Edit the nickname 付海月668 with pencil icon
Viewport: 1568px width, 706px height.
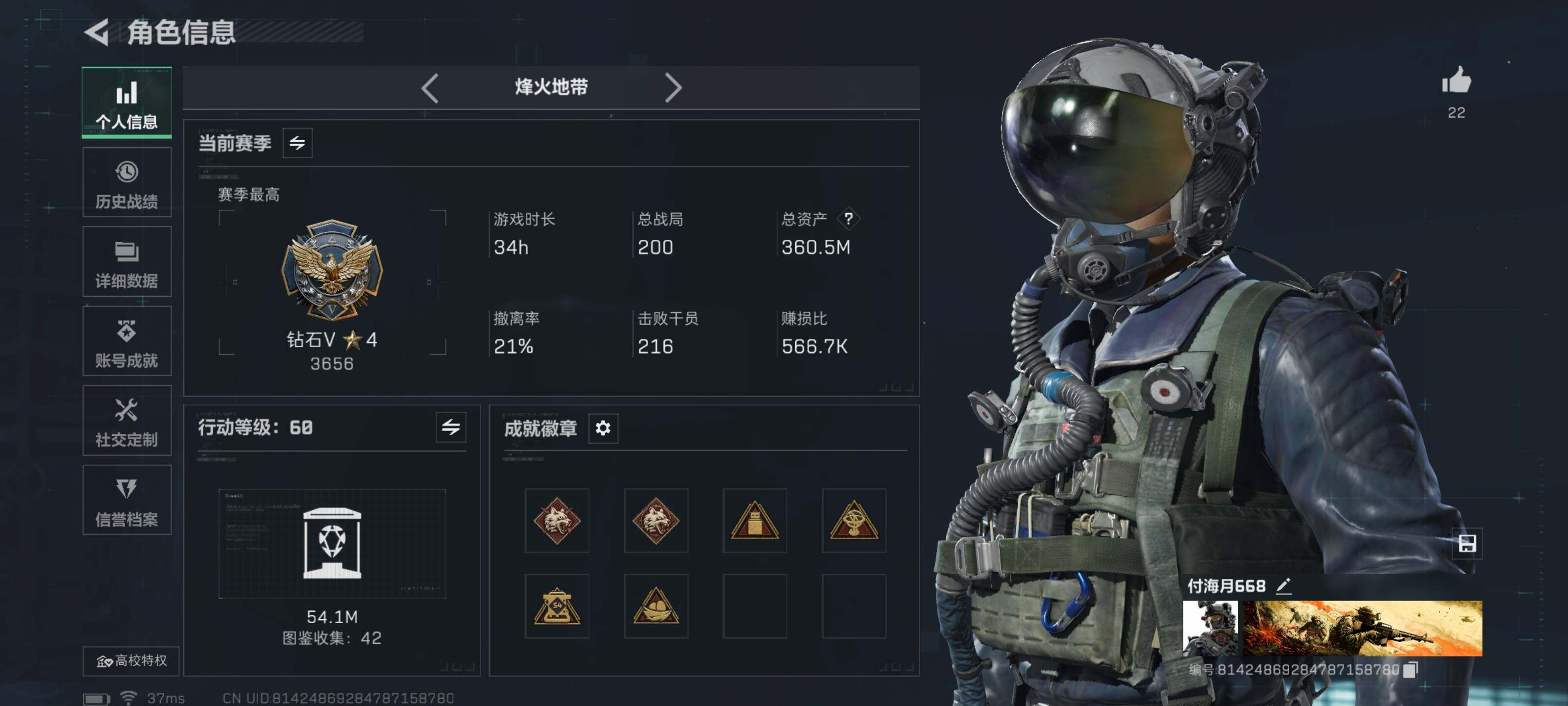click(x=1283, y=586)
